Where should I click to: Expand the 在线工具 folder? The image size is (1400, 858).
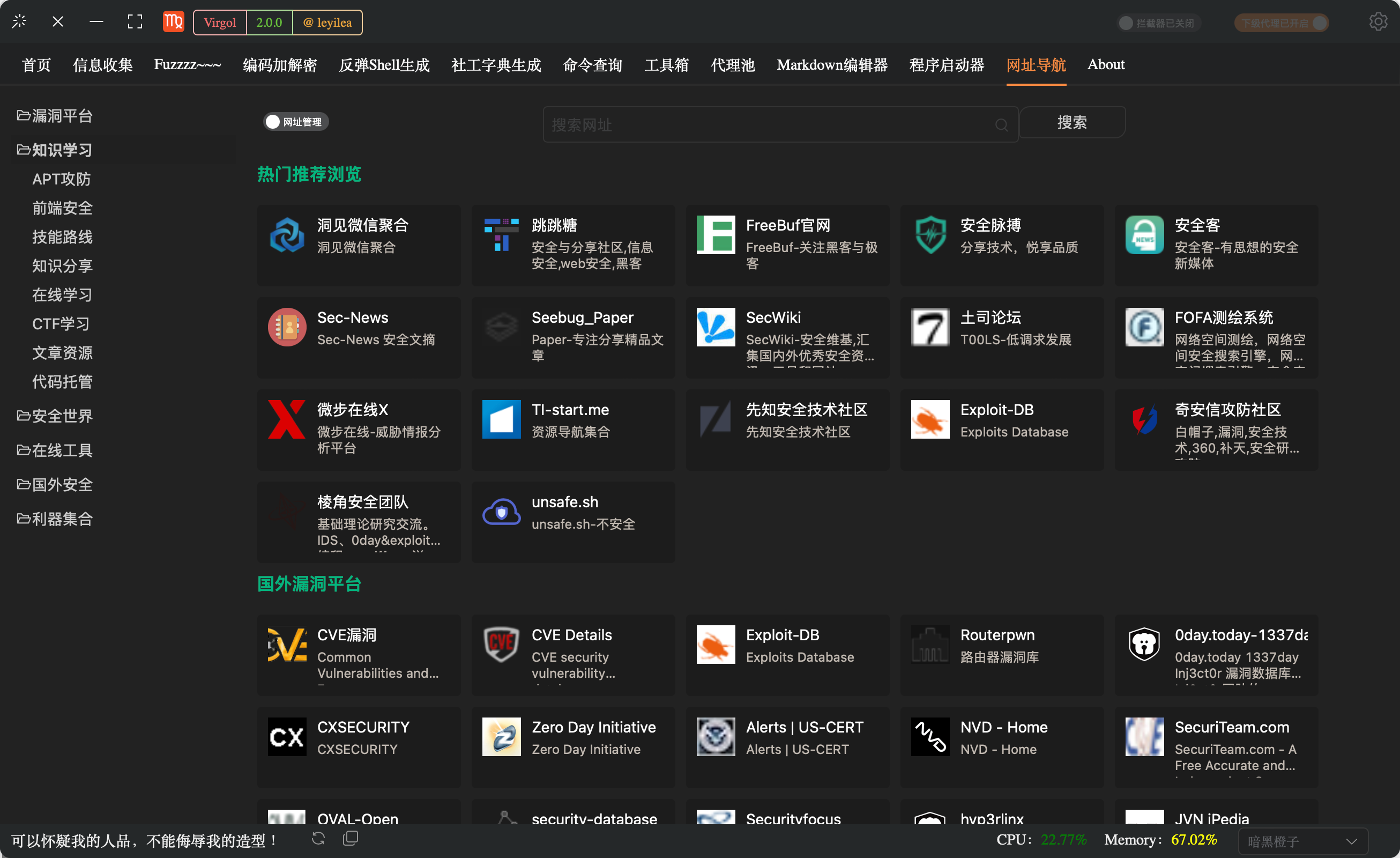click(55, 450)
